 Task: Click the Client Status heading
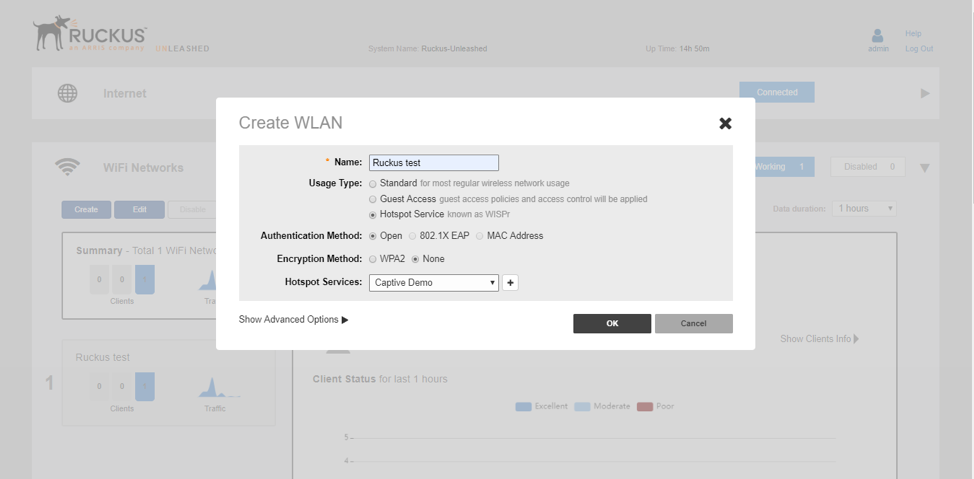click(x=380, y=379)
